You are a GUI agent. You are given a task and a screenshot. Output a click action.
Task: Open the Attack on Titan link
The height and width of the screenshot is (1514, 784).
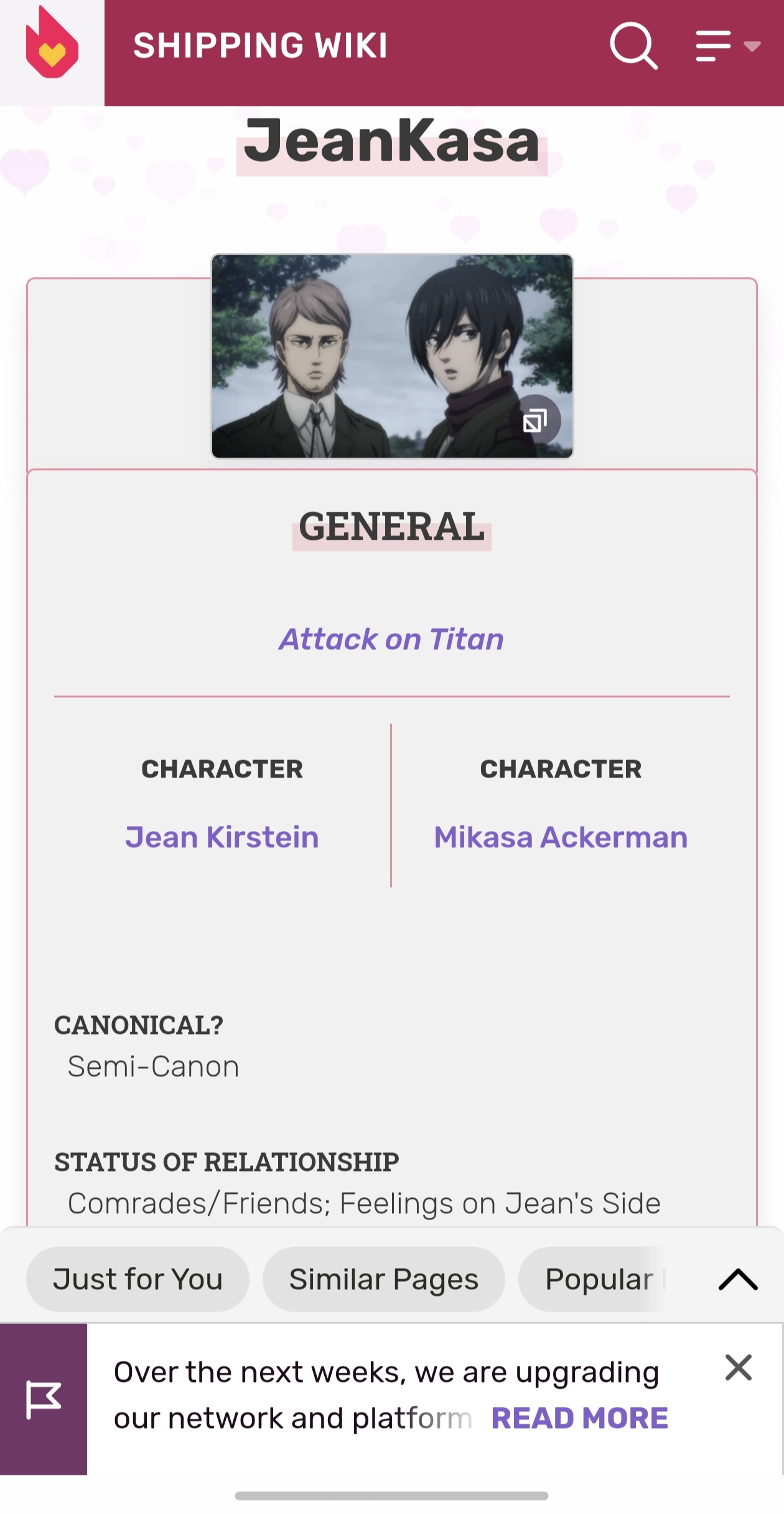pos(391,639)
